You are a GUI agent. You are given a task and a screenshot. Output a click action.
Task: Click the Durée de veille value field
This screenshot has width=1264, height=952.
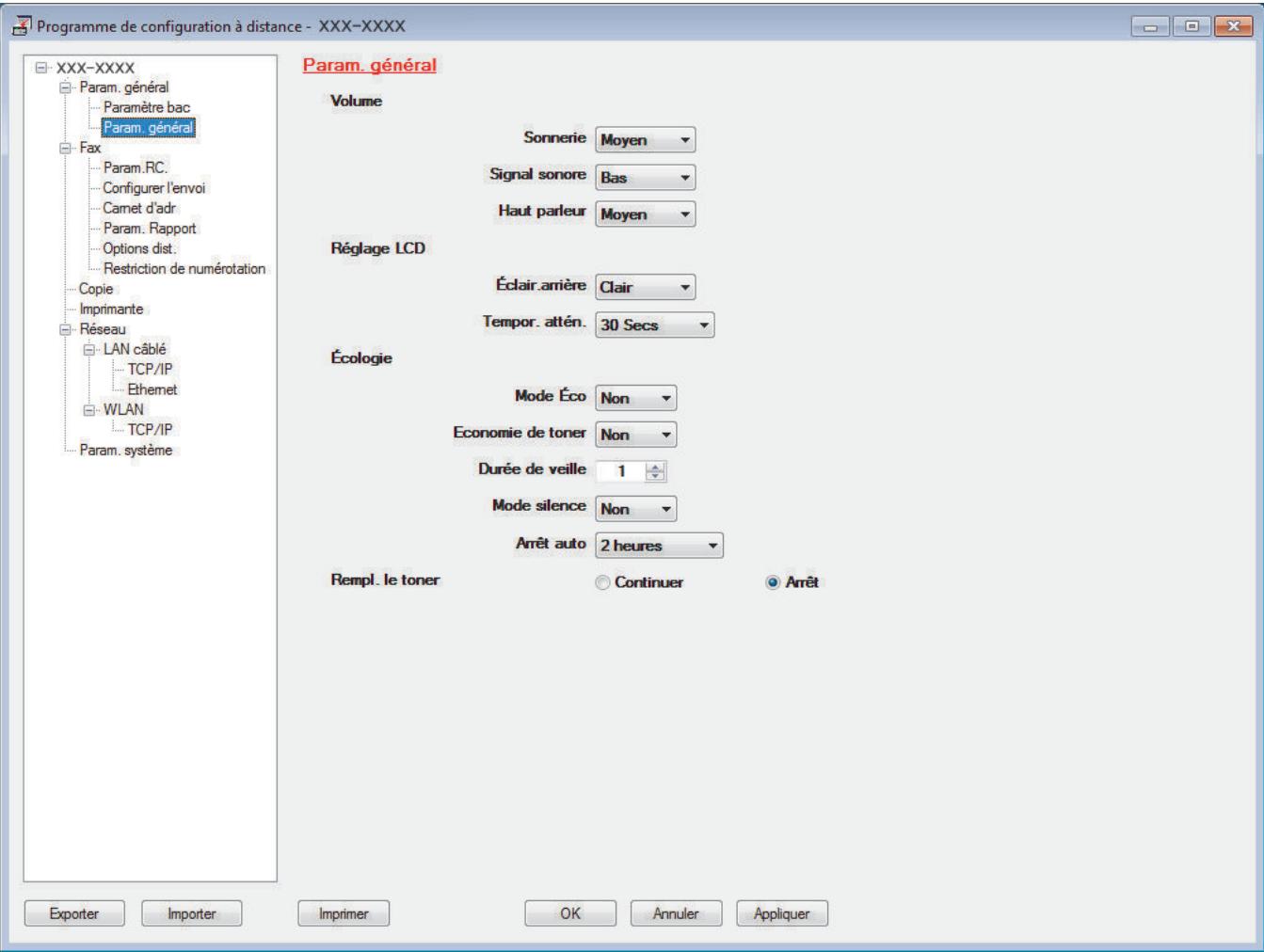621,471
